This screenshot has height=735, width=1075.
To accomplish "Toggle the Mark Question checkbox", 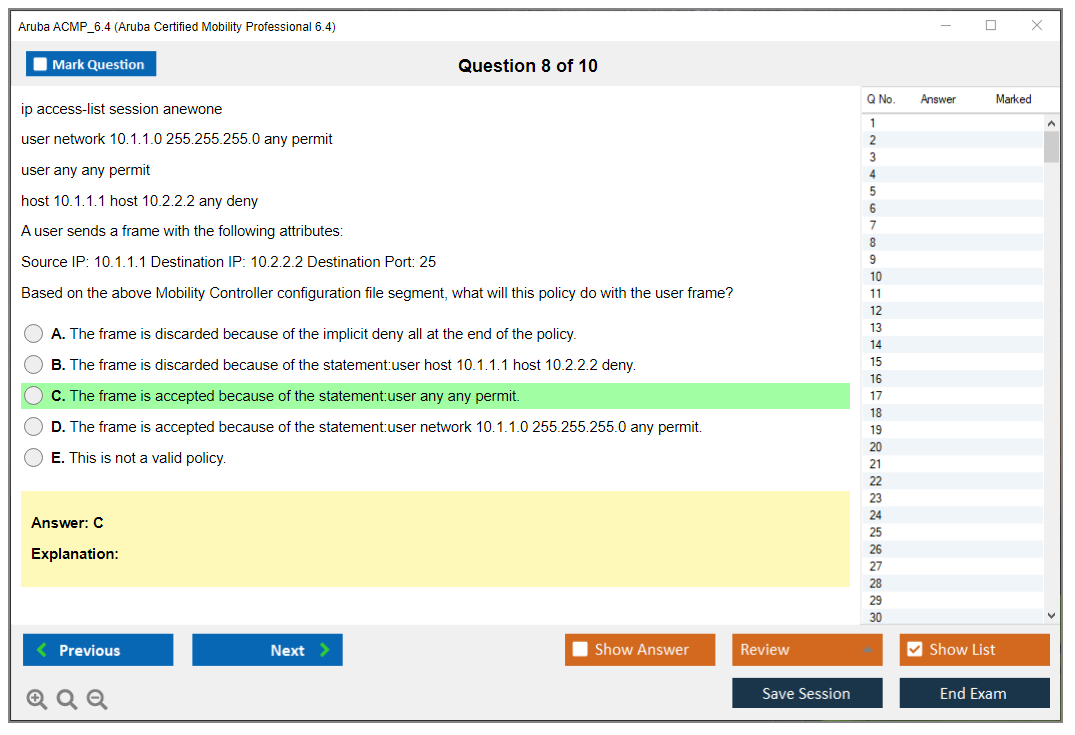I will point(41,64).
